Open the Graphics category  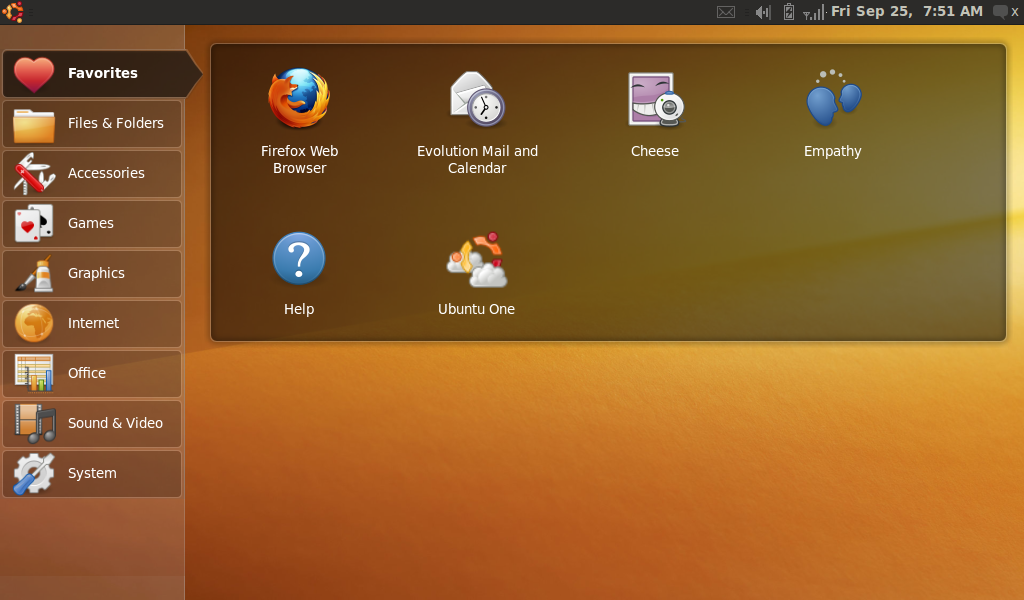[x=92, y=274]
